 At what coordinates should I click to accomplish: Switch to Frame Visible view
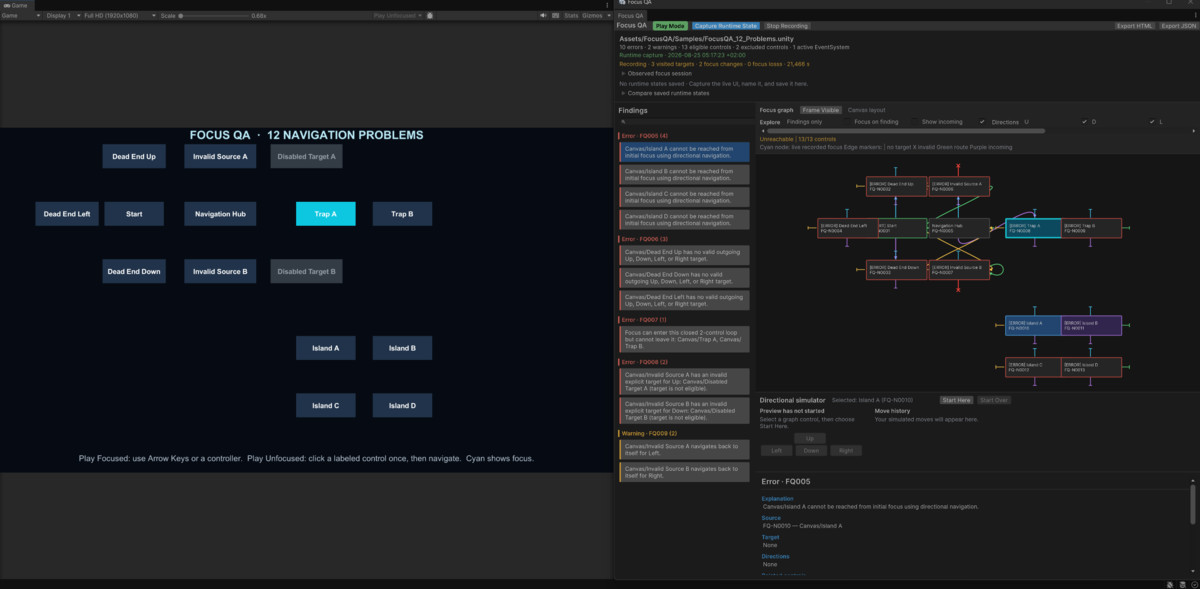coord(820,110)
